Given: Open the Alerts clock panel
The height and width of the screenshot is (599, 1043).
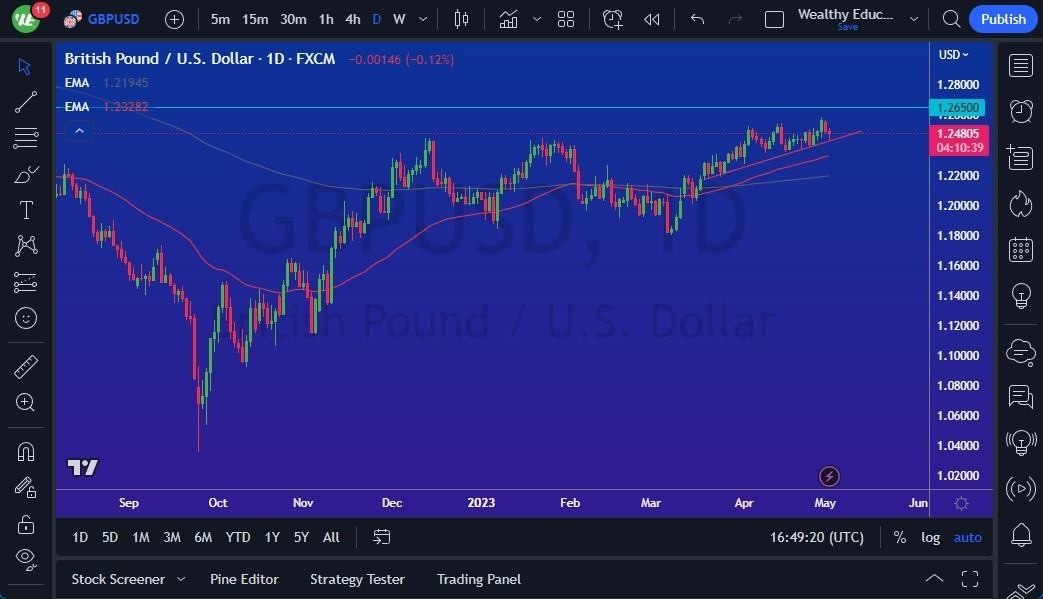Looking at the screenshot, I should coord(1021,111).
